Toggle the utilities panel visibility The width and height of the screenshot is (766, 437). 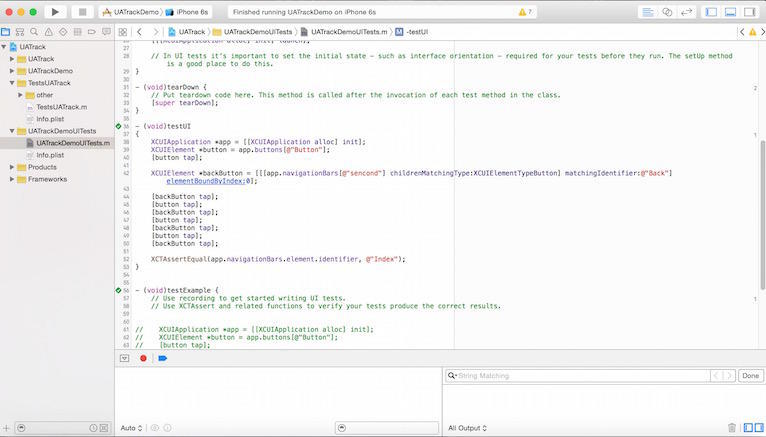(749, 12)
